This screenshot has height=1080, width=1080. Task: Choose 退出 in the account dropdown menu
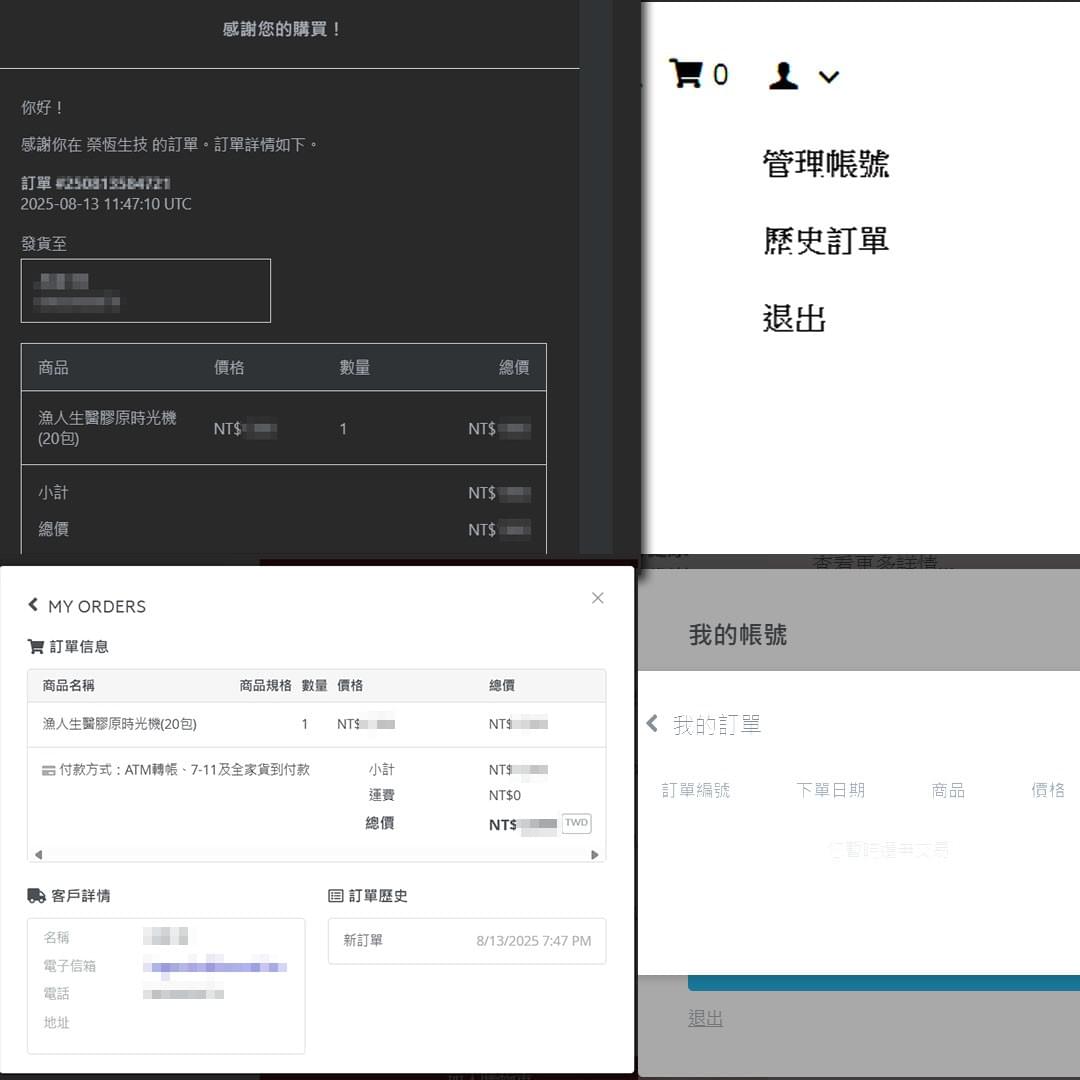pyautogui.click(x=793, y=319)
